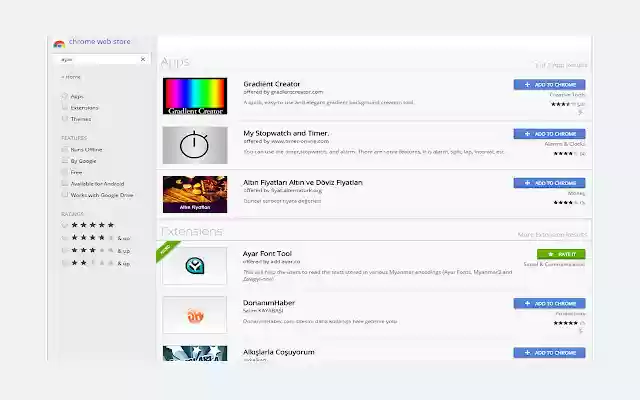Click Rate It for Ayar Font Tool

click(561, 254)
